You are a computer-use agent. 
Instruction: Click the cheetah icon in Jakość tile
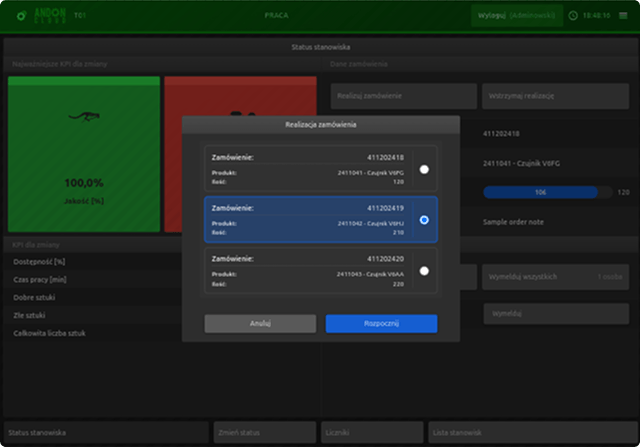click(x=84, y=117)
